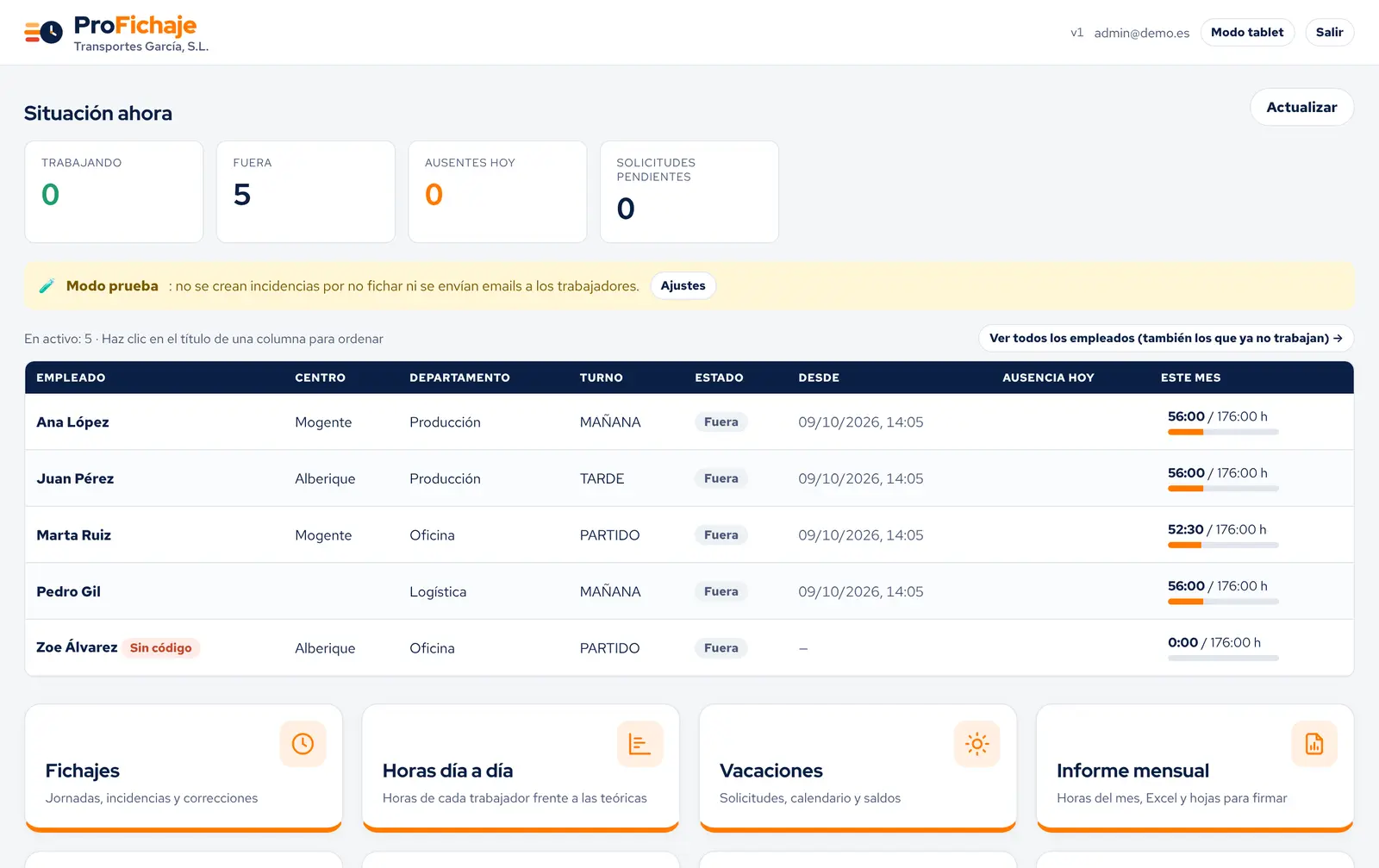This screenshot has width=1379, height=868.
Task: Sort table by Ausencia hoy column header
Action: pos(1048,378)
